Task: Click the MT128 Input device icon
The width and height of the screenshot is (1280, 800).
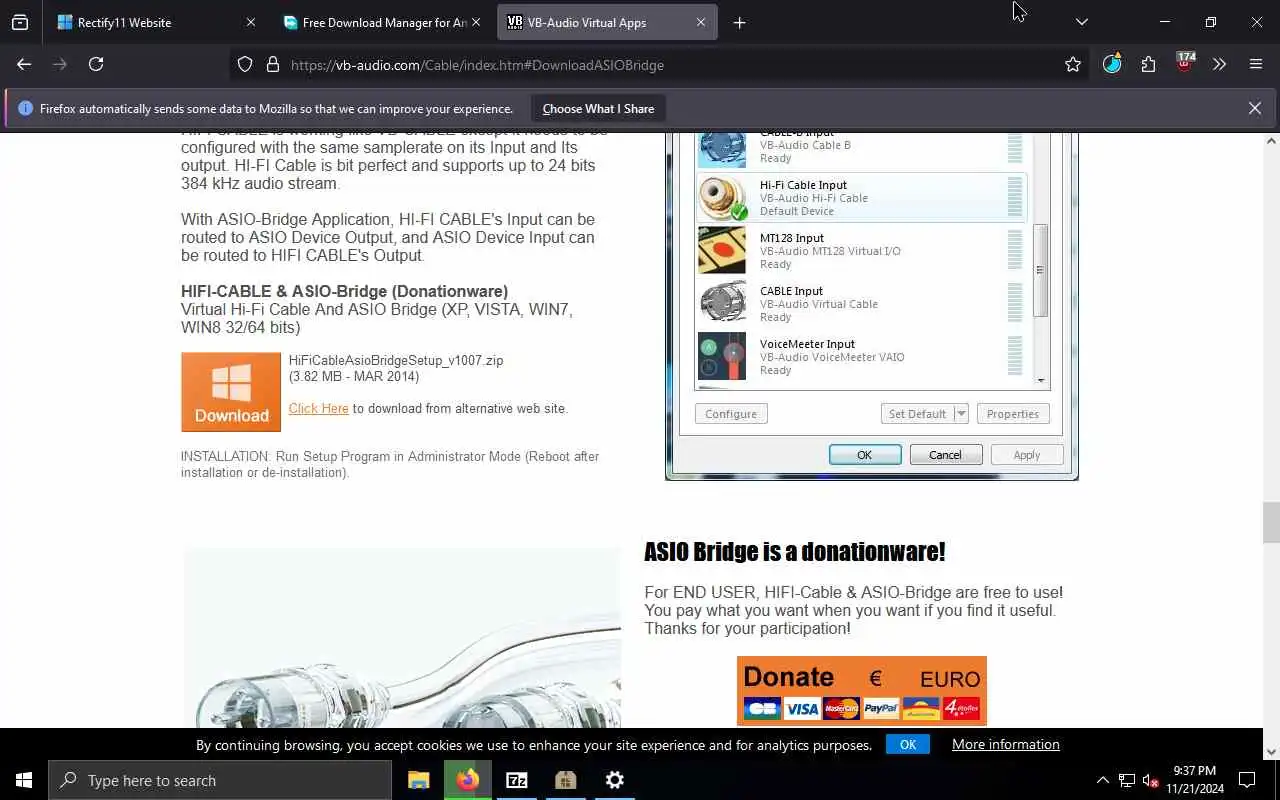Action: pyautogui.click(x=722, y=250)
